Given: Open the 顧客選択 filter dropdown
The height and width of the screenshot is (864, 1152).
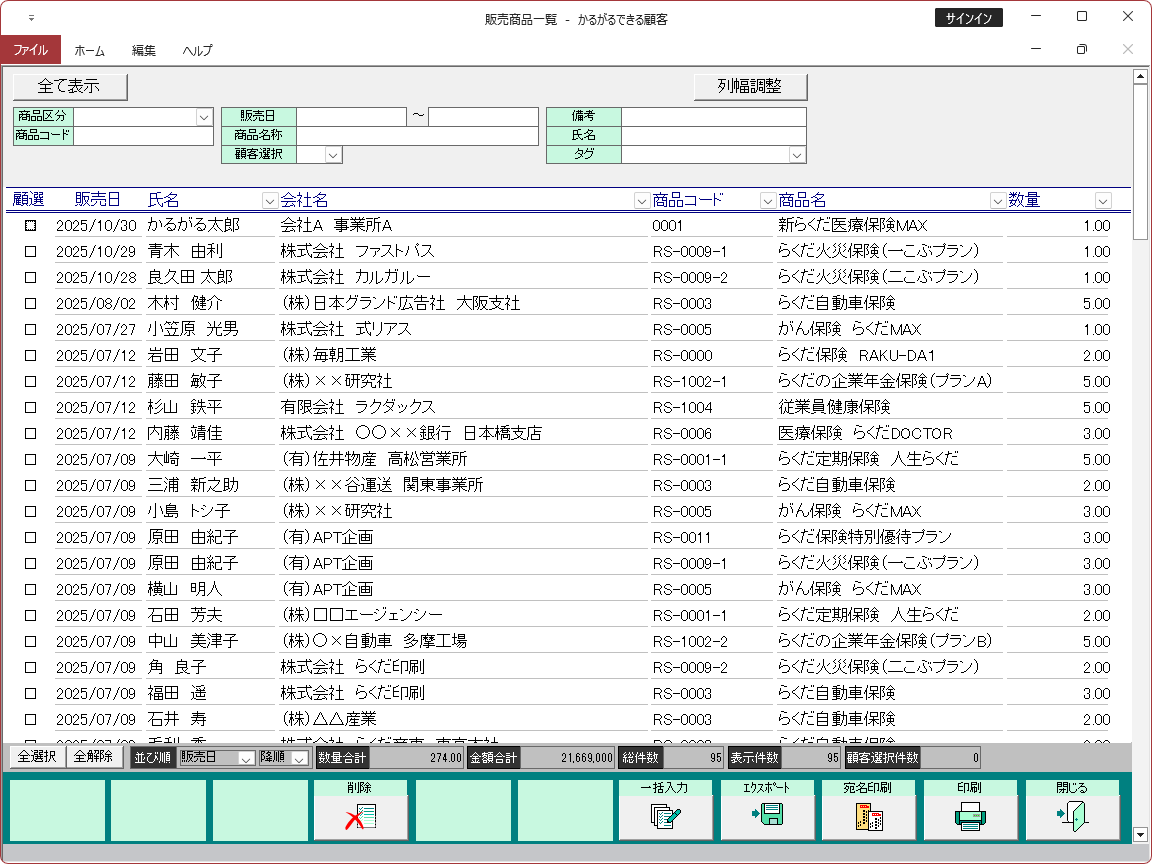Looking at the screenshot, I should [333, 154].
